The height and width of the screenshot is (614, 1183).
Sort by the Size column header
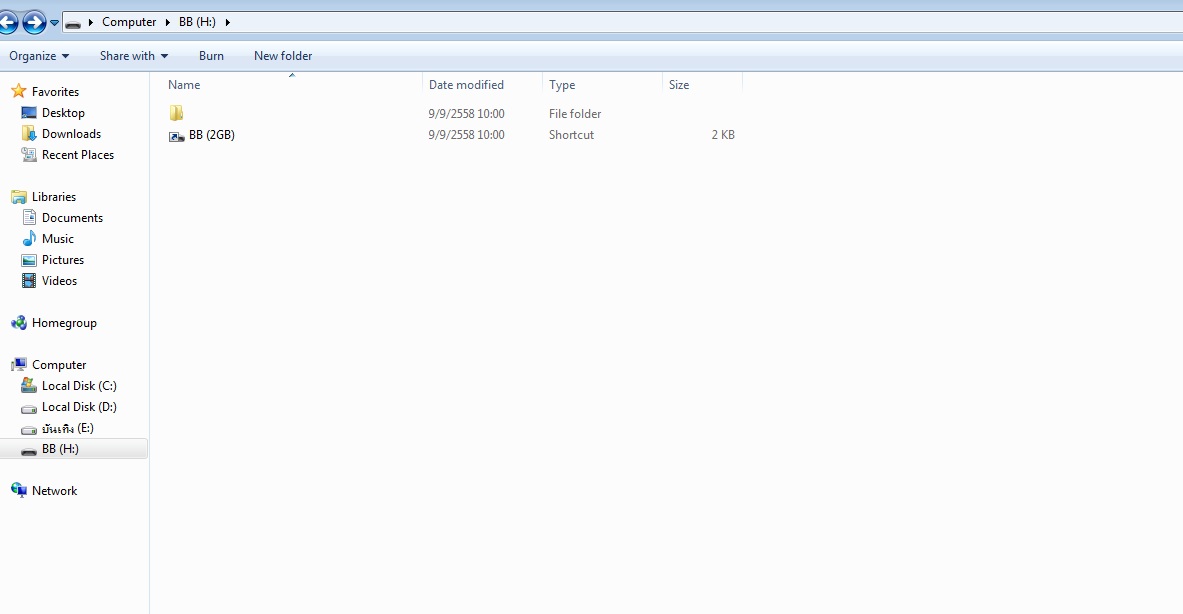[x=679, y=84]
